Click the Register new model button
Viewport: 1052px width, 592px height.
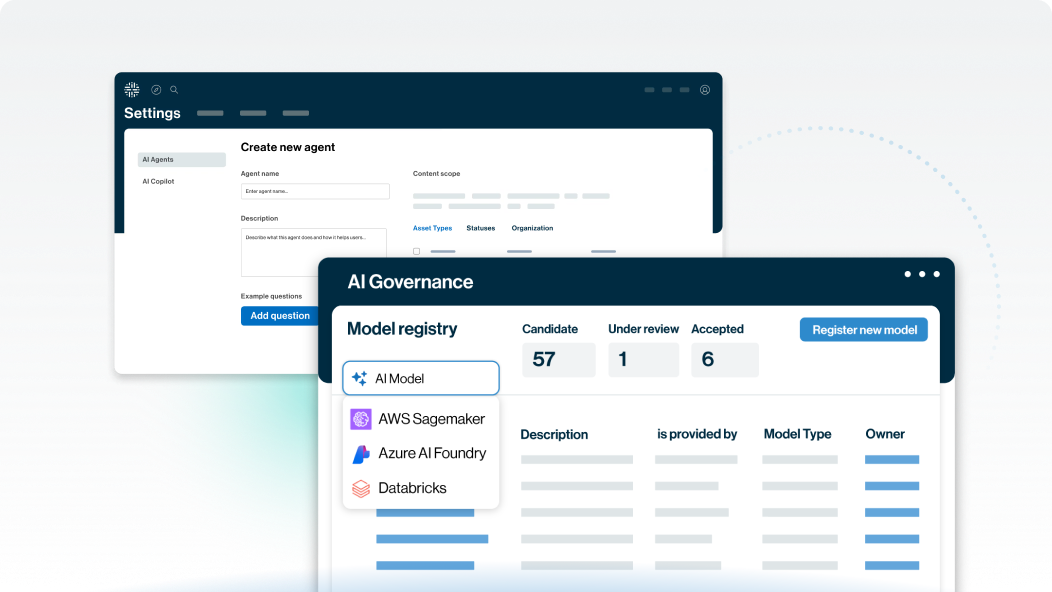click(863, 330)
